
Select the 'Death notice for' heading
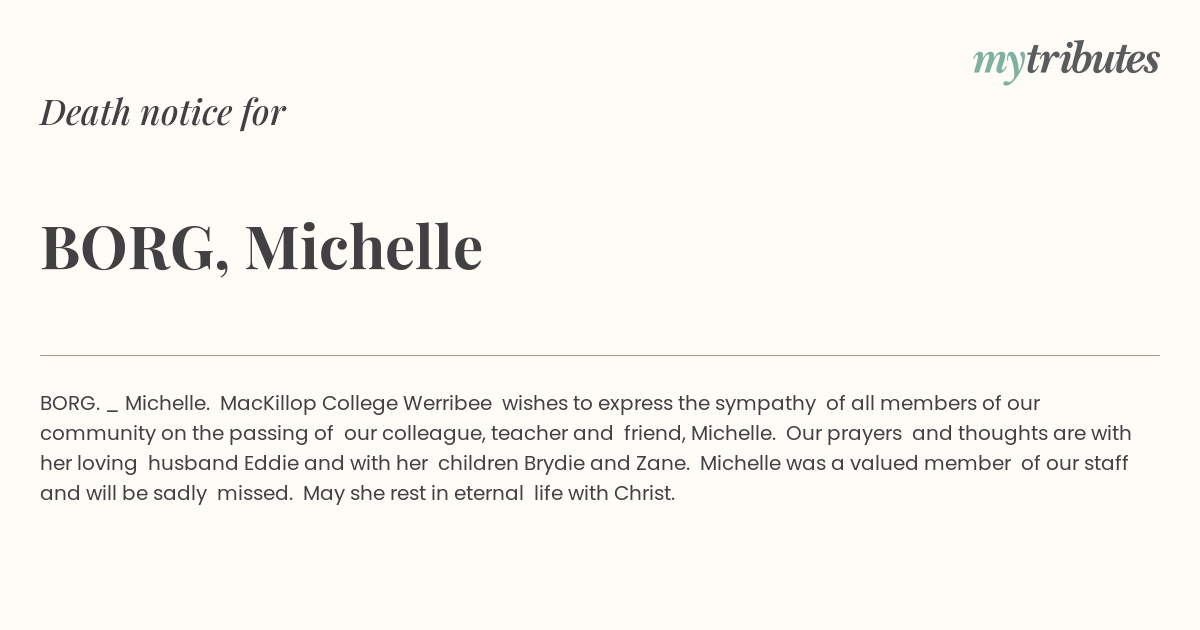tap(163, 112)
